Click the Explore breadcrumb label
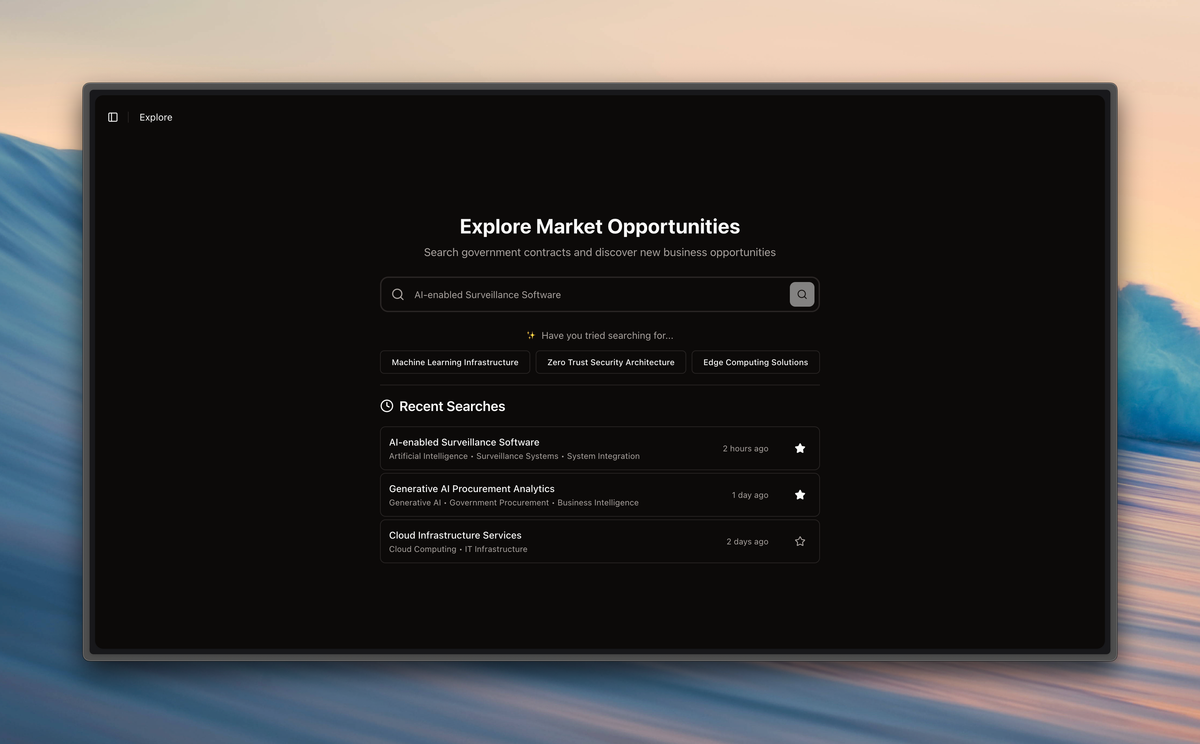The width and height of the screenshot is (1200, 744). pyautogui.click(x=156, y=117)
